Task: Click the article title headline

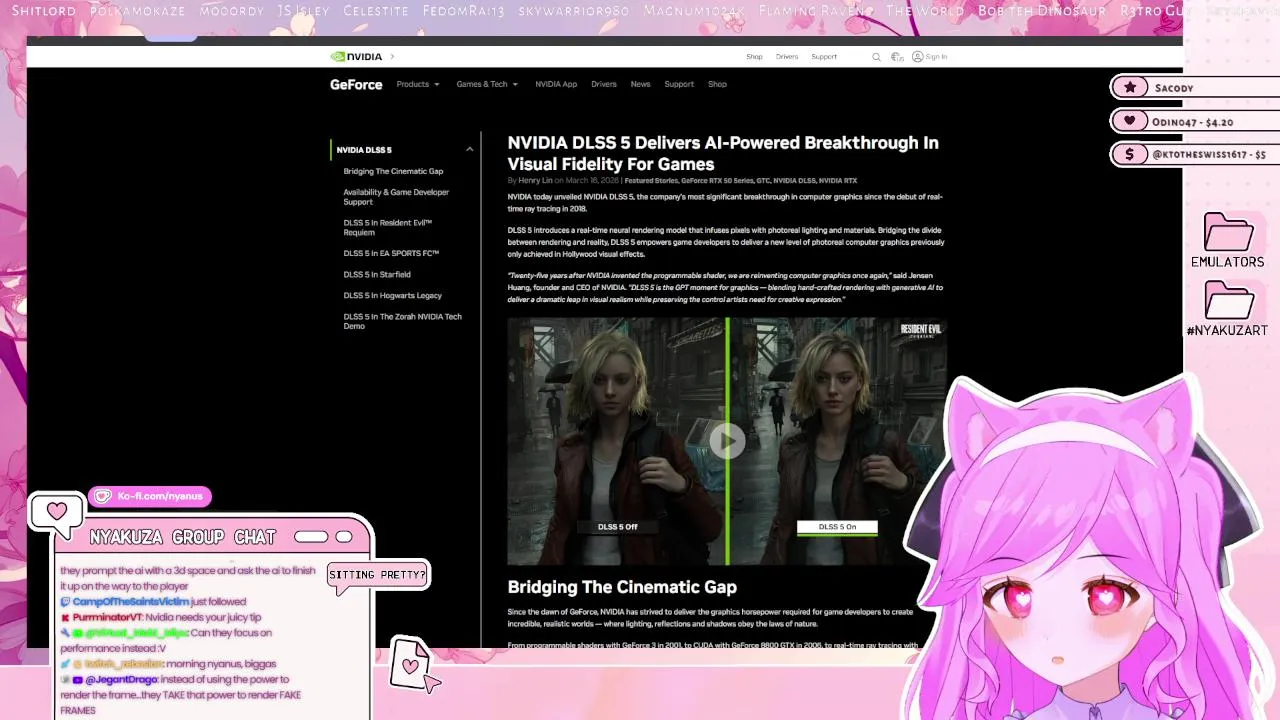Action: point(723,153)
